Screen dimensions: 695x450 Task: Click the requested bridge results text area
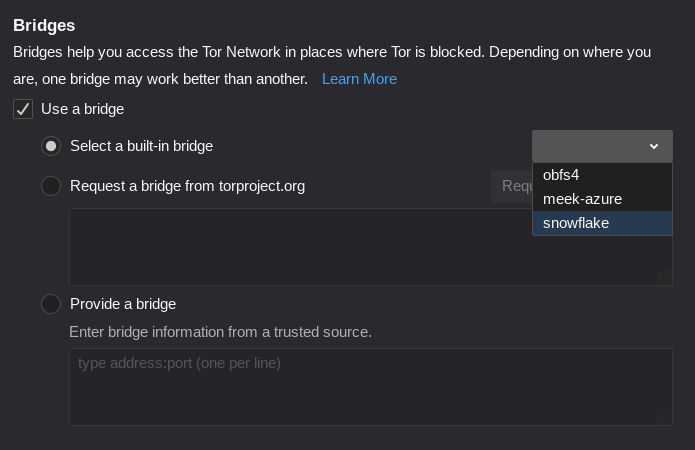coord(371,247)
